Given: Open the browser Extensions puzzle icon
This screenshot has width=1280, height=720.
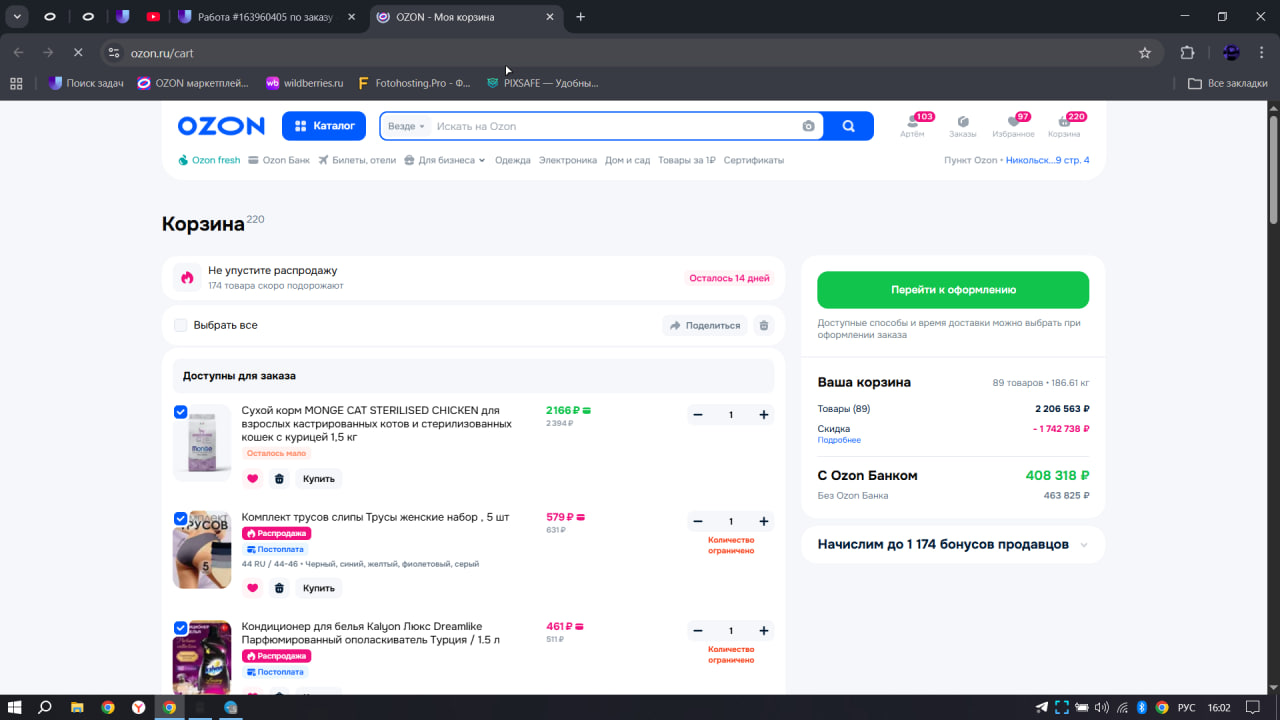Looking at the screenshot, I should (1188, 53).
